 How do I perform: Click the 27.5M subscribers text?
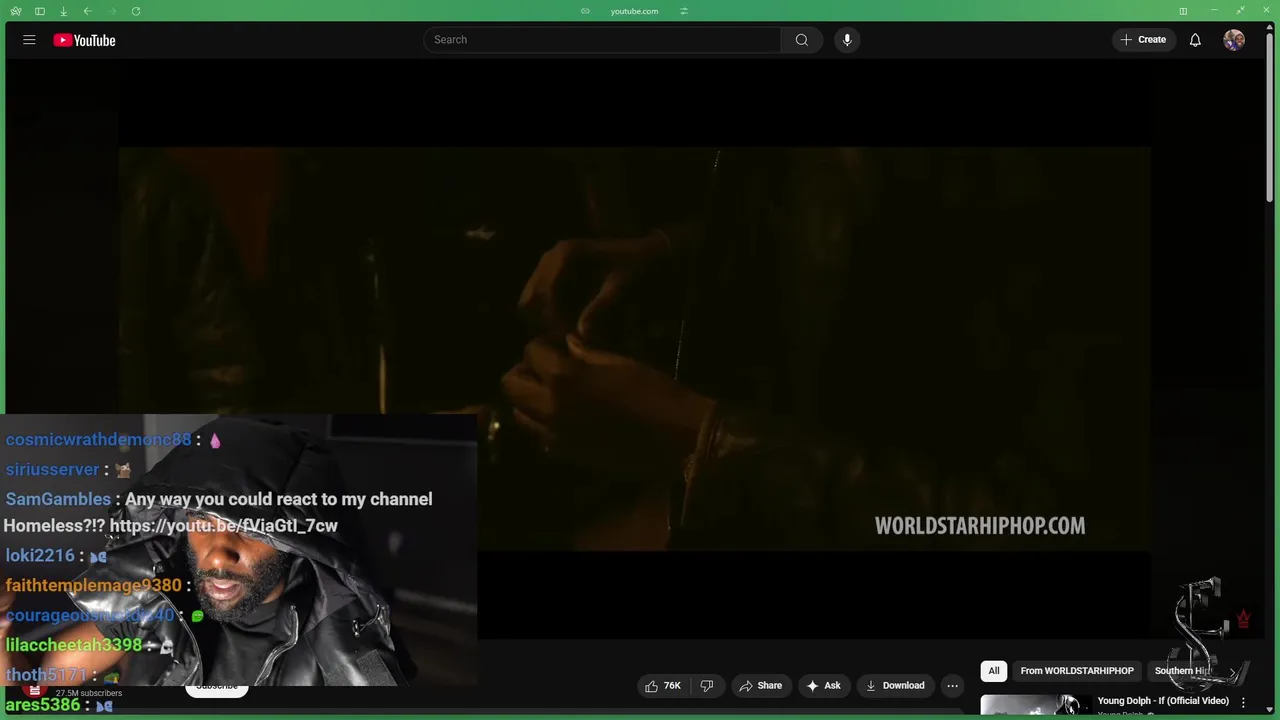pyautogui.click(x=88, y=693)
